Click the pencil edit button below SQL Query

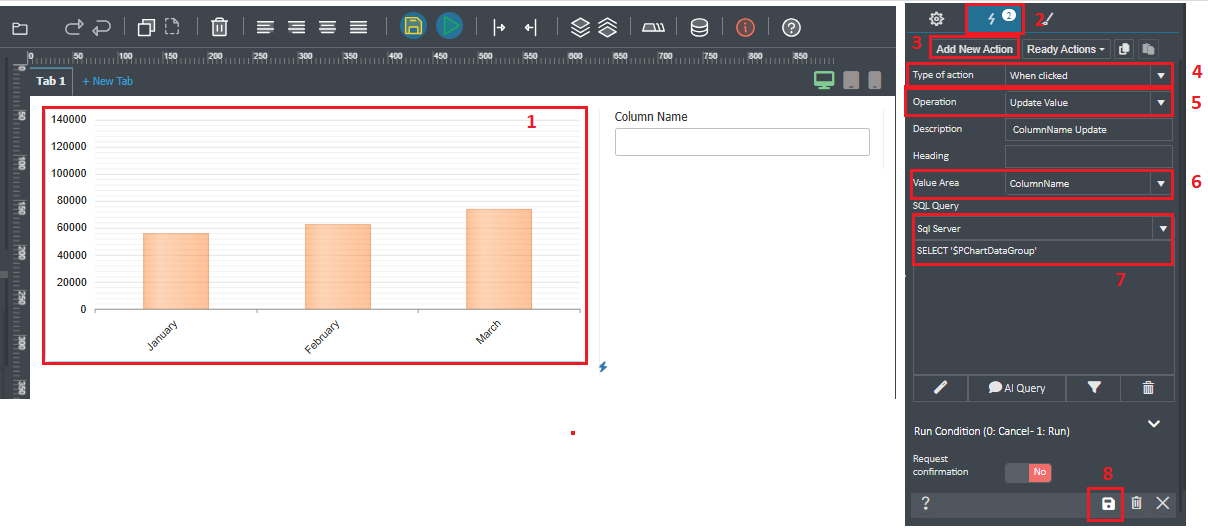[x=940, y=388]
